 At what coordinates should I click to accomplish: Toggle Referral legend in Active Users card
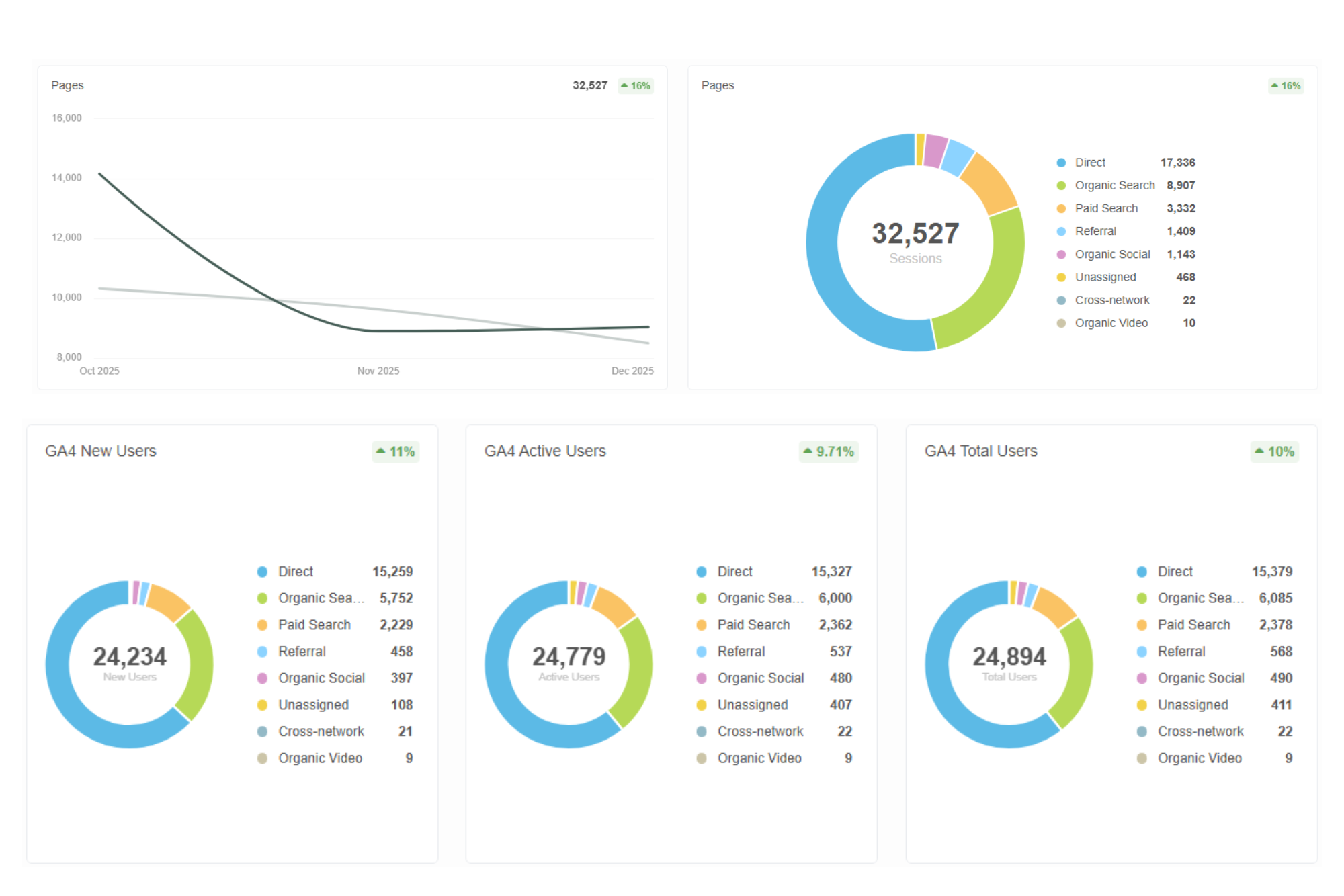point(741,652)
